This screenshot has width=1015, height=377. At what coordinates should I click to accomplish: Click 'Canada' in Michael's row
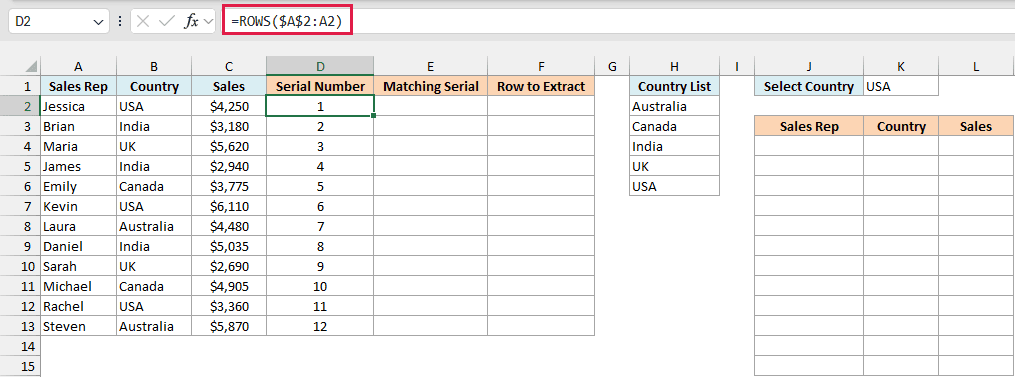click(154, 286)
